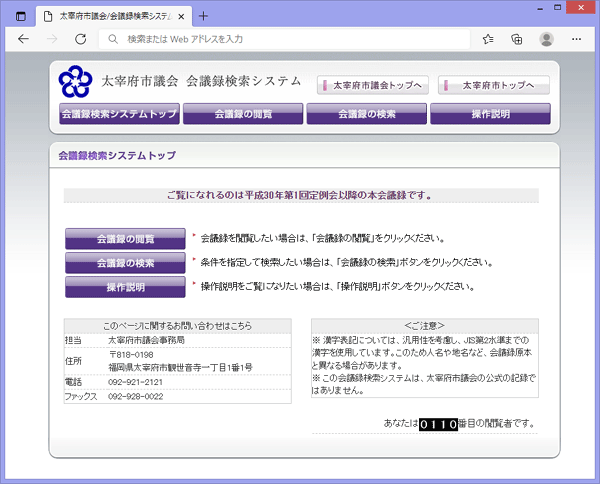Open the browser settings ellipsis menu
The width and height of the screenshot is (600, 484).
click(576, 39)
